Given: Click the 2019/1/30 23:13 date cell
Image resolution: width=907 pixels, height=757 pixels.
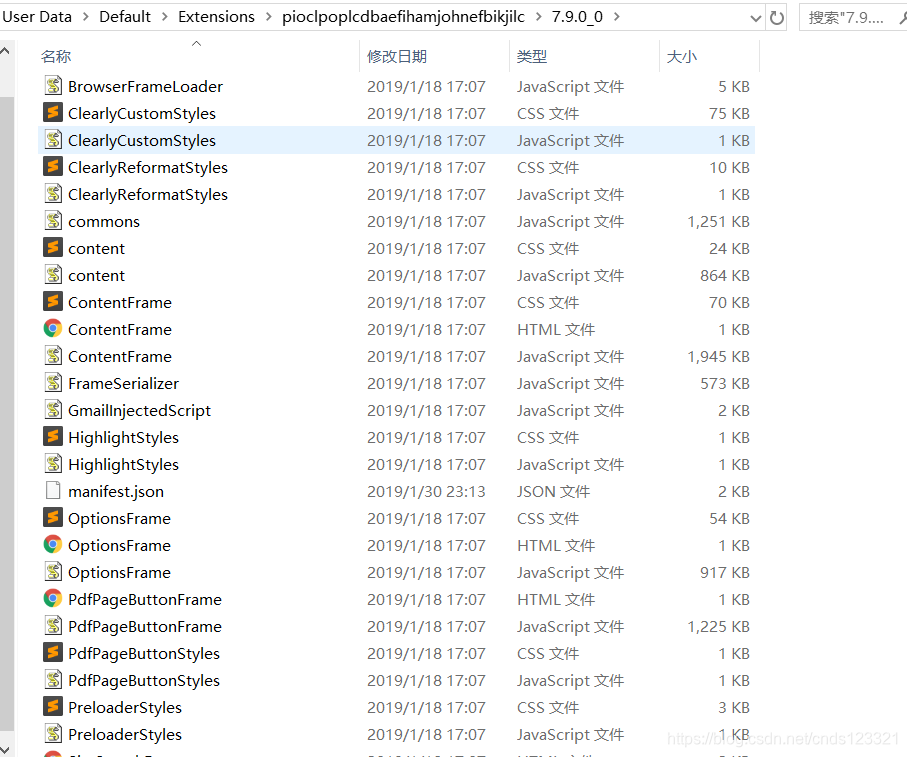Looking at the screenshot, I should coord(426,491).
